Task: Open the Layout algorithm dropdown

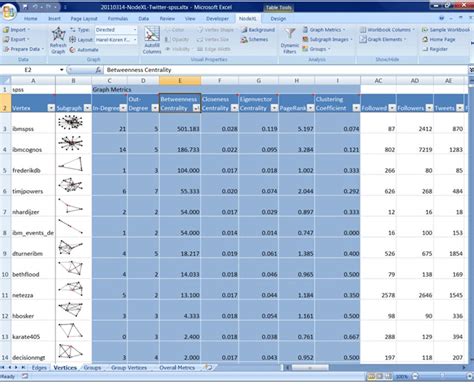Action: 135,40
